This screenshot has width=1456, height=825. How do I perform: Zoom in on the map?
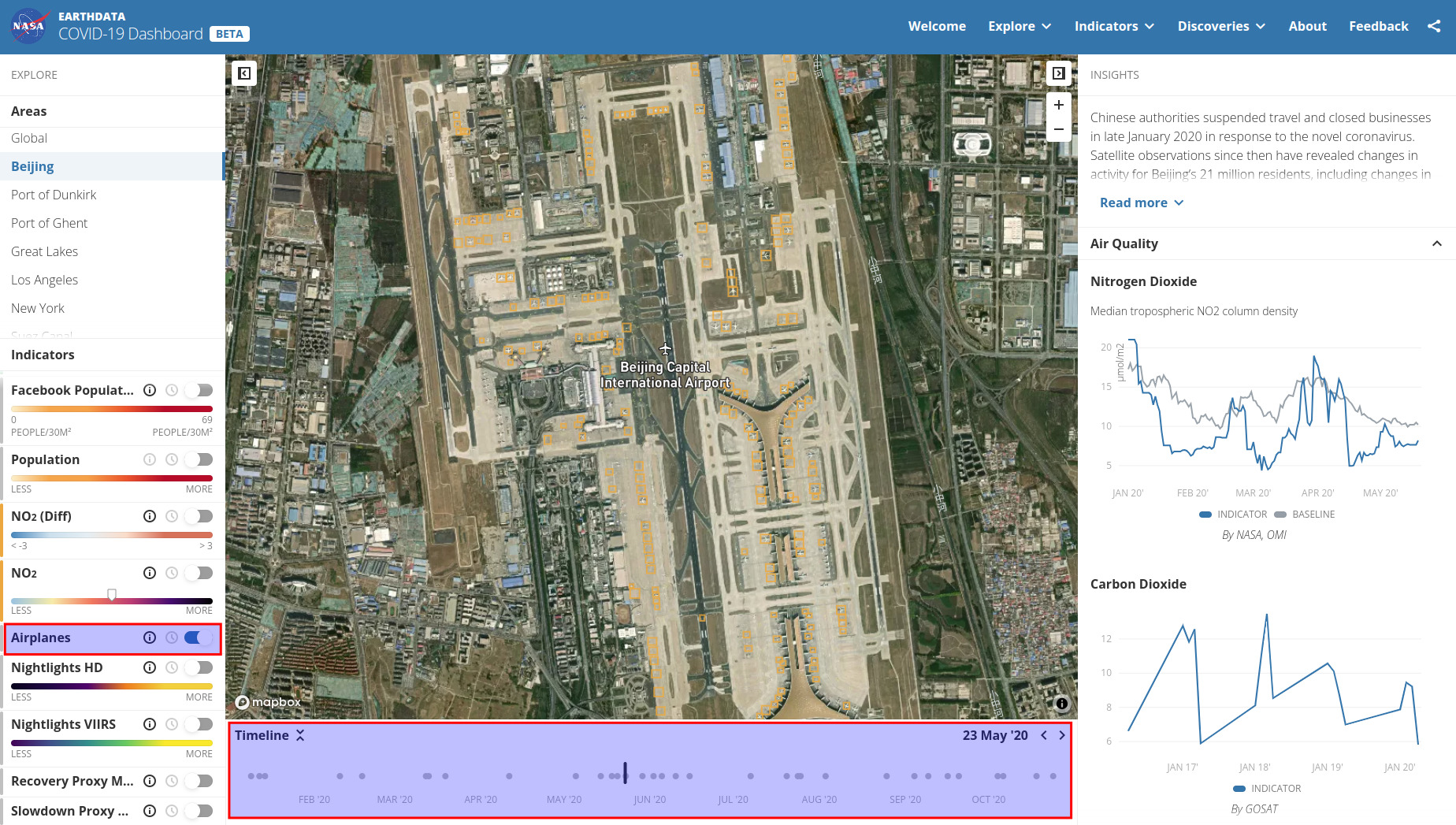(x=1058, y=105)
